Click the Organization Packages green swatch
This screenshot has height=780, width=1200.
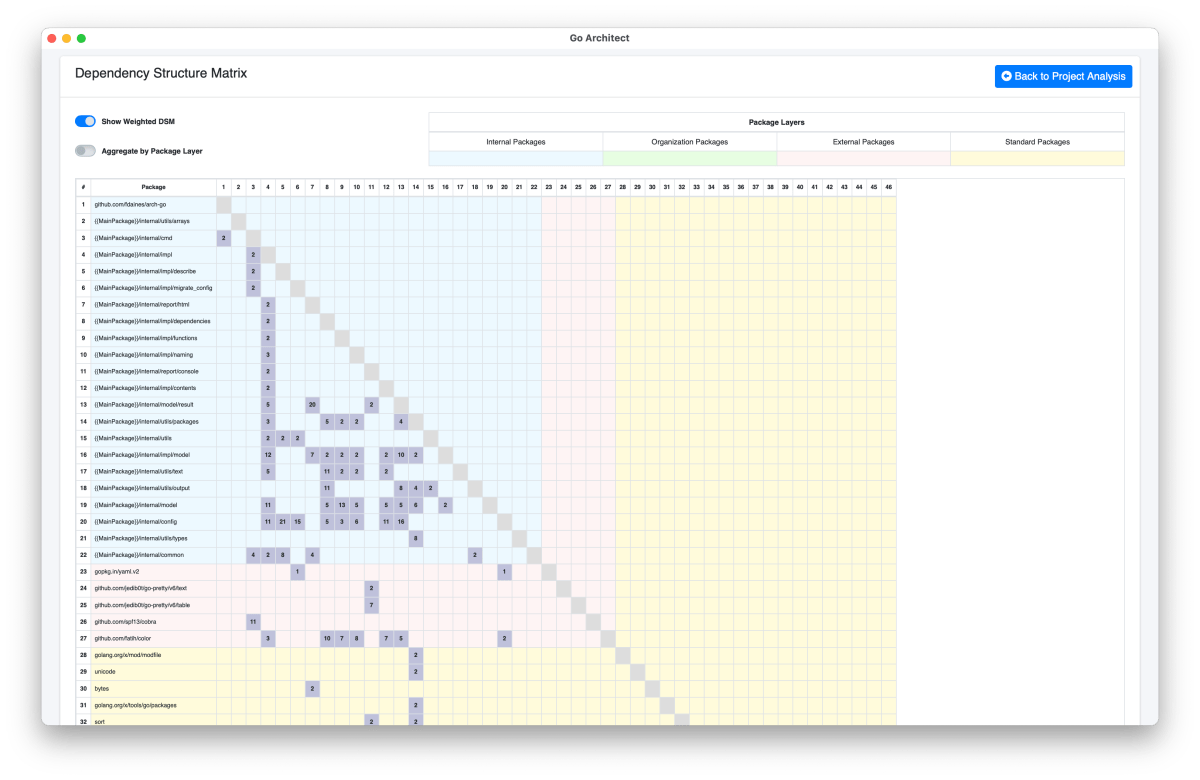coord(690,158)
